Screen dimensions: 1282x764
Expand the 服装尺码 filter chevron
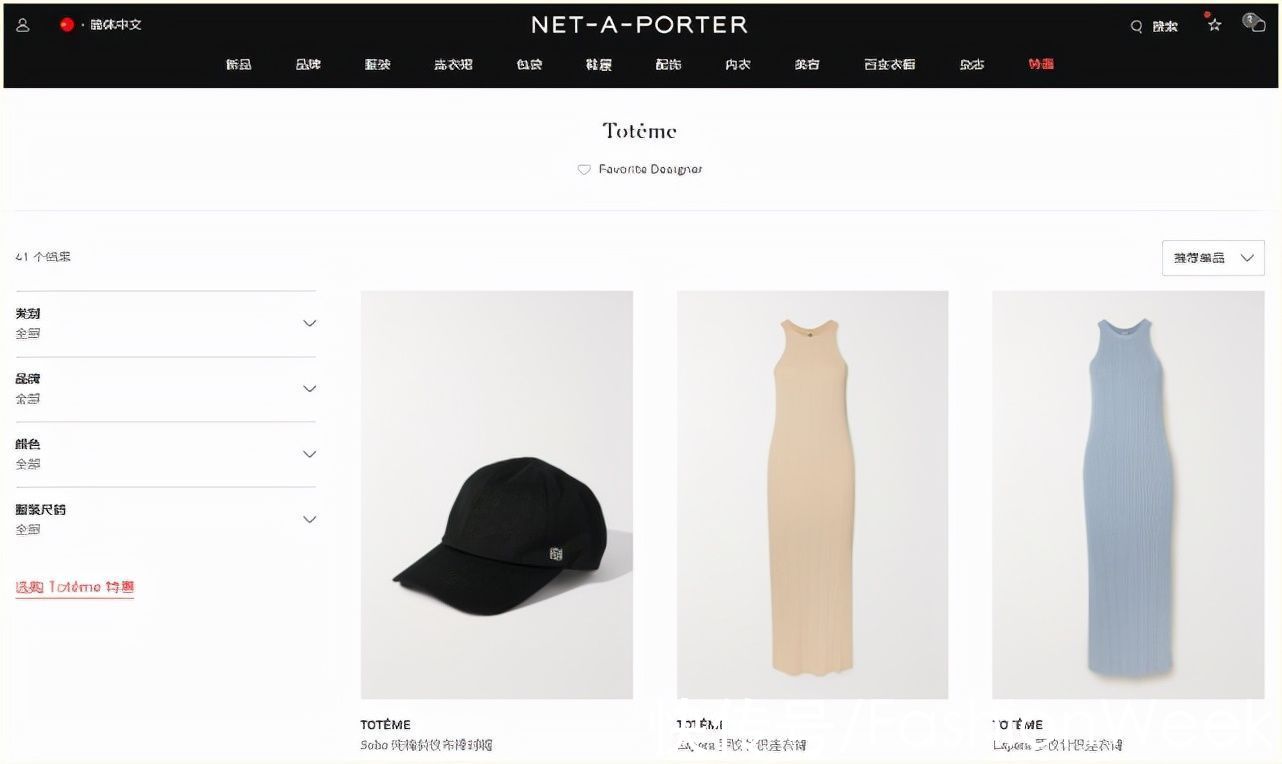(x=309, y=519)
